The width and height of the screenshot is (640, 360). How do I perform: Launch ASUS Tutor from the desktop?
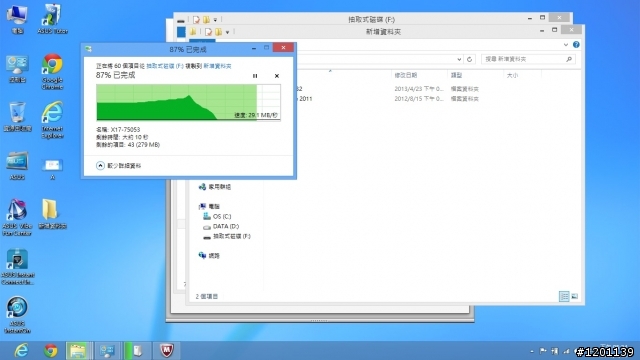coord(52,19)
